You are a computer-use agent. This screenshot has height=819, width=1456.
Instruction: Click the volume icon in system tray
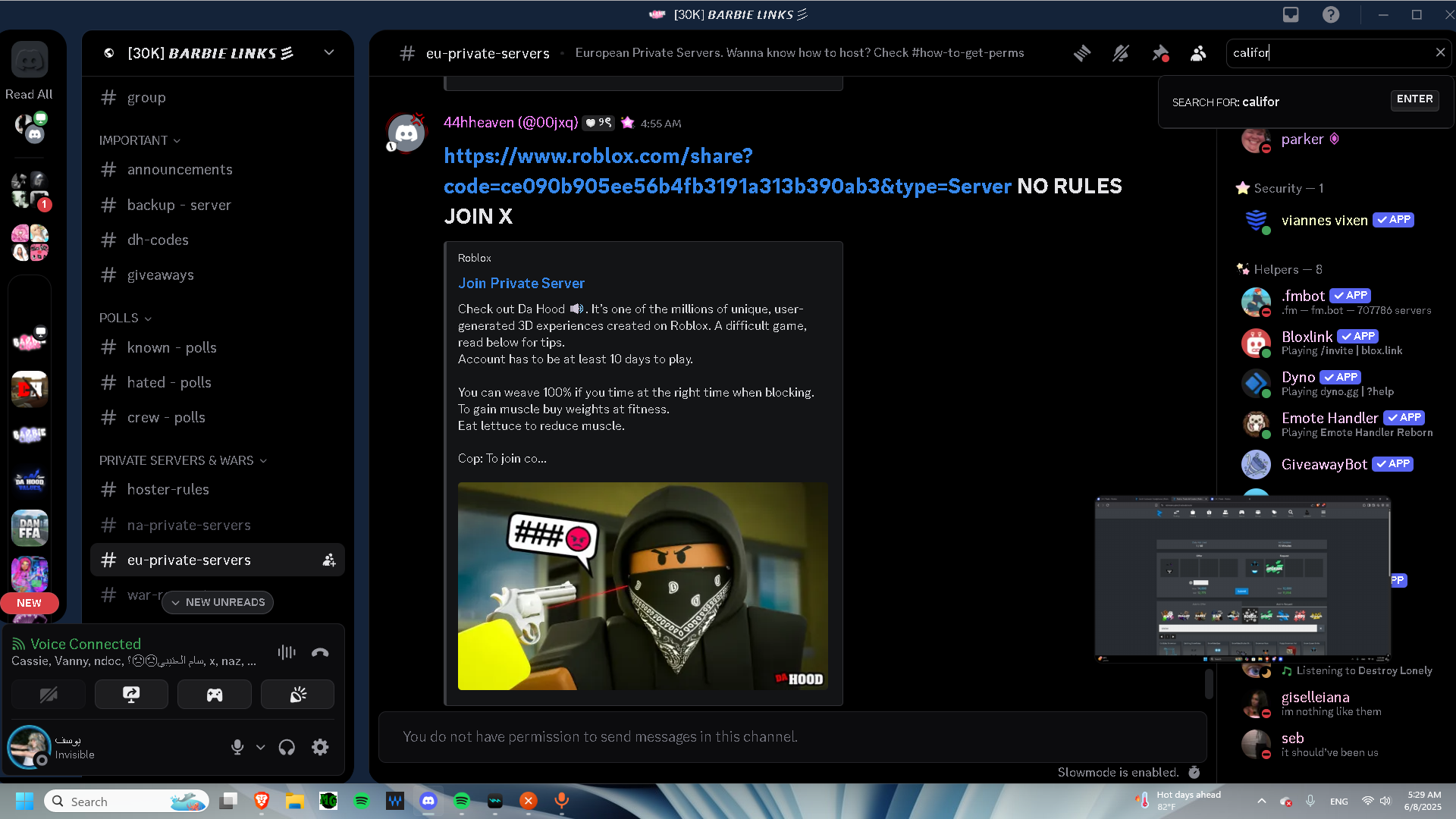1385,801
